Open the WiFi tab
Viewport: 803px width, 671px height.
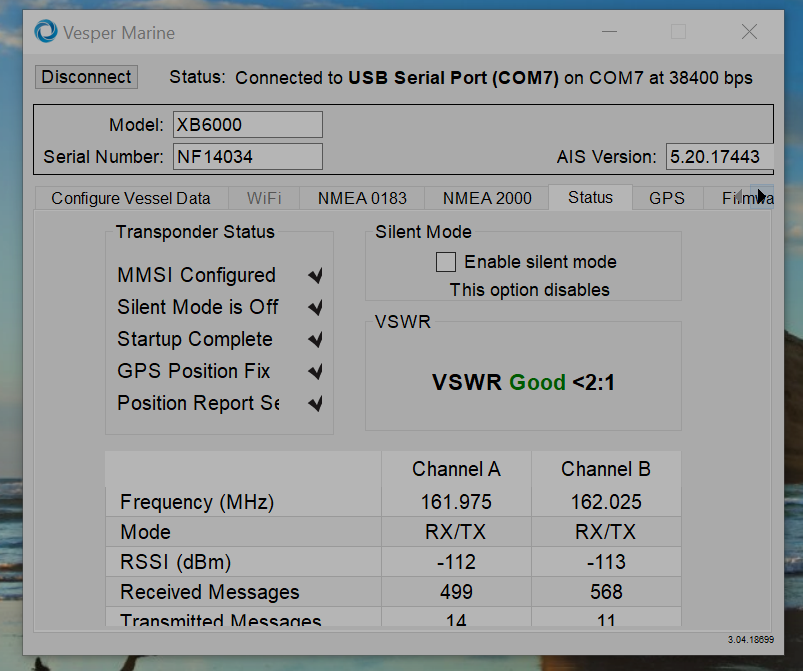tap(264, 198)
